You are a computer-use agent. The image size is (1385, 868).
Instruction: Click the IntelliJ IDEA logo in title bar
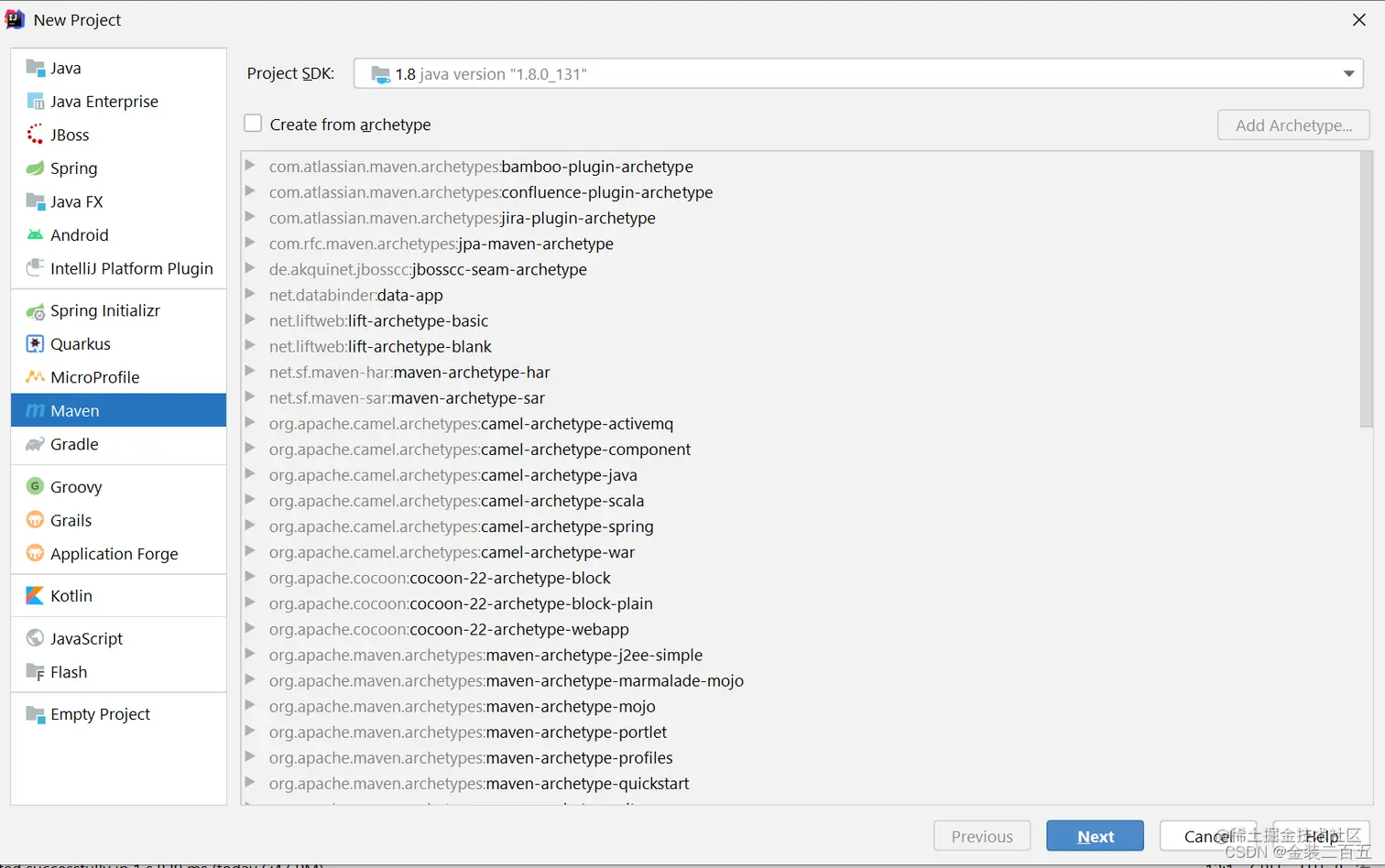click(x=15, y=19)
